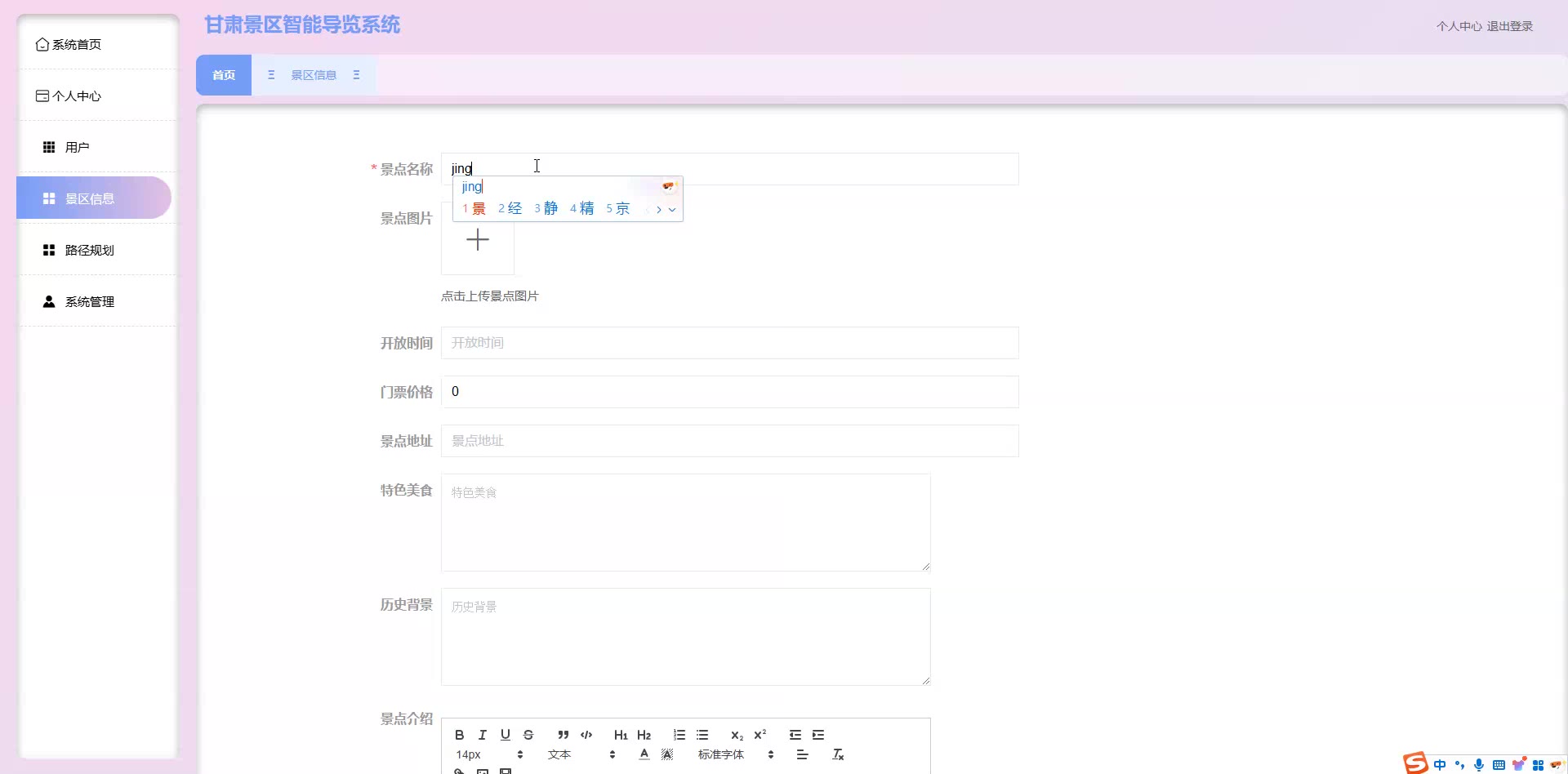Create a bulleted list

pos(702,735)
